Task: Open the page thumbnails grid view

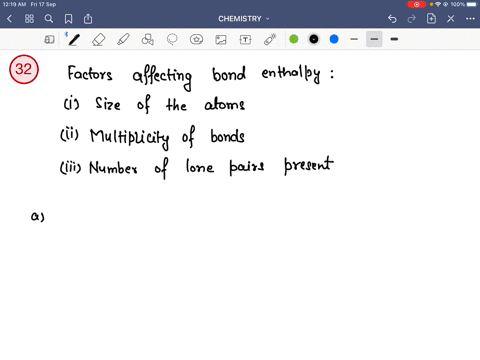Action: [29, 19]
